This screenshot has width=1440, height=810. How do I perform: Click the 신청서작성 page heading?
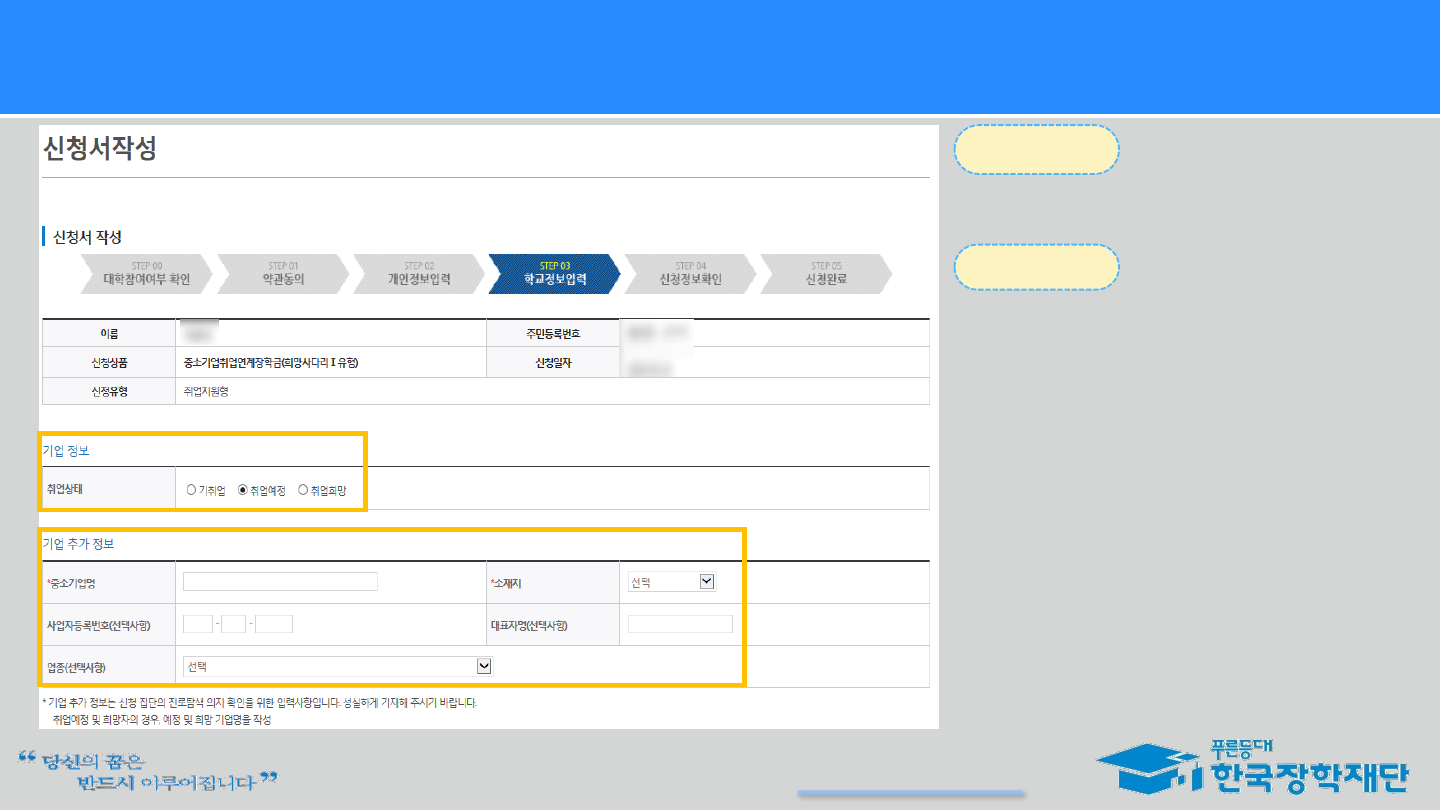100,149
